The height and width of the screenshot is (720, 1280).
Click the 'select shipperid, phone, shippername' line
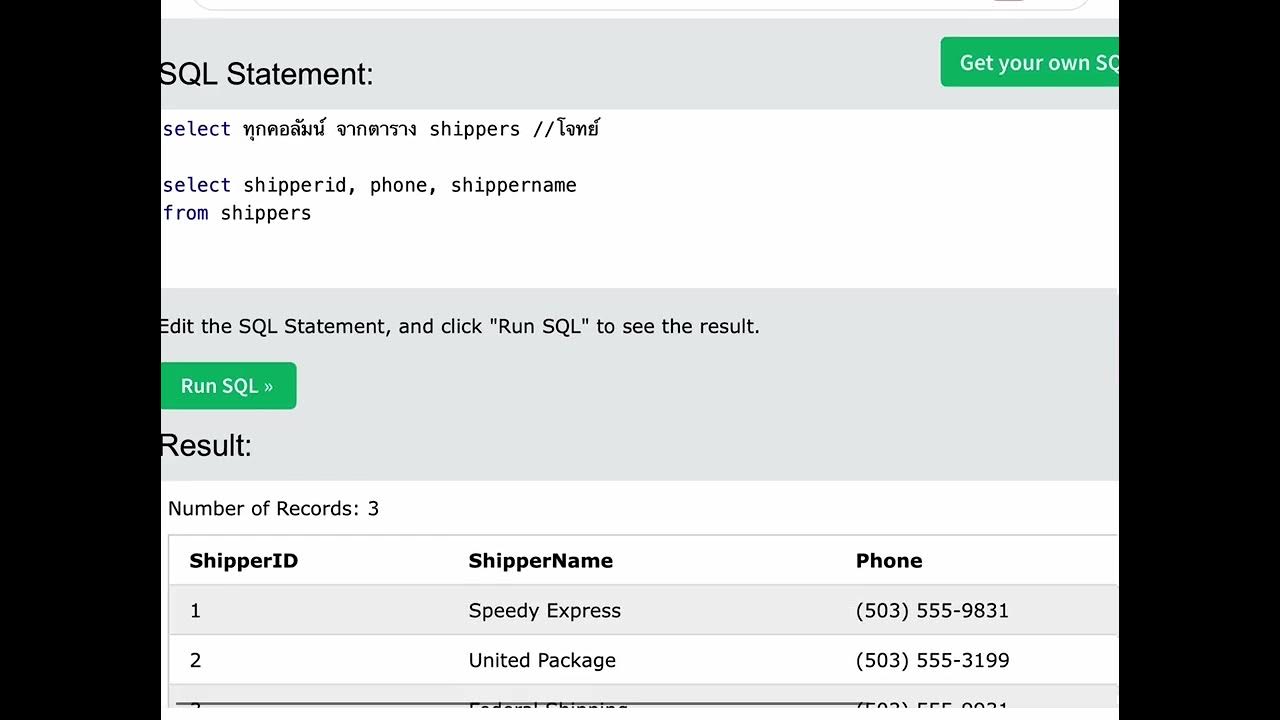point(369,185)
